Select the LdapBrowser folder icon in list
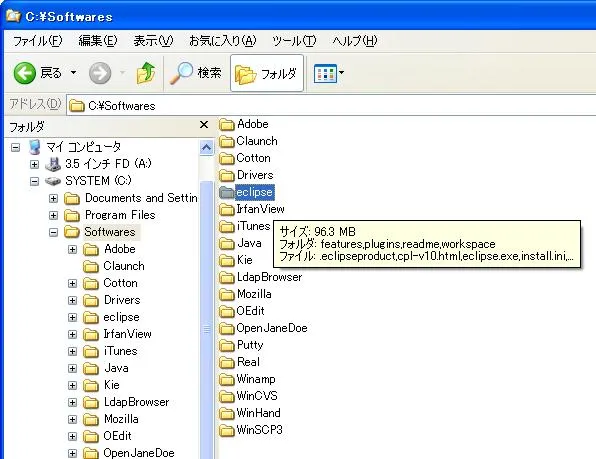The height and width of the screenshot is (459, 596). (227, 277)
